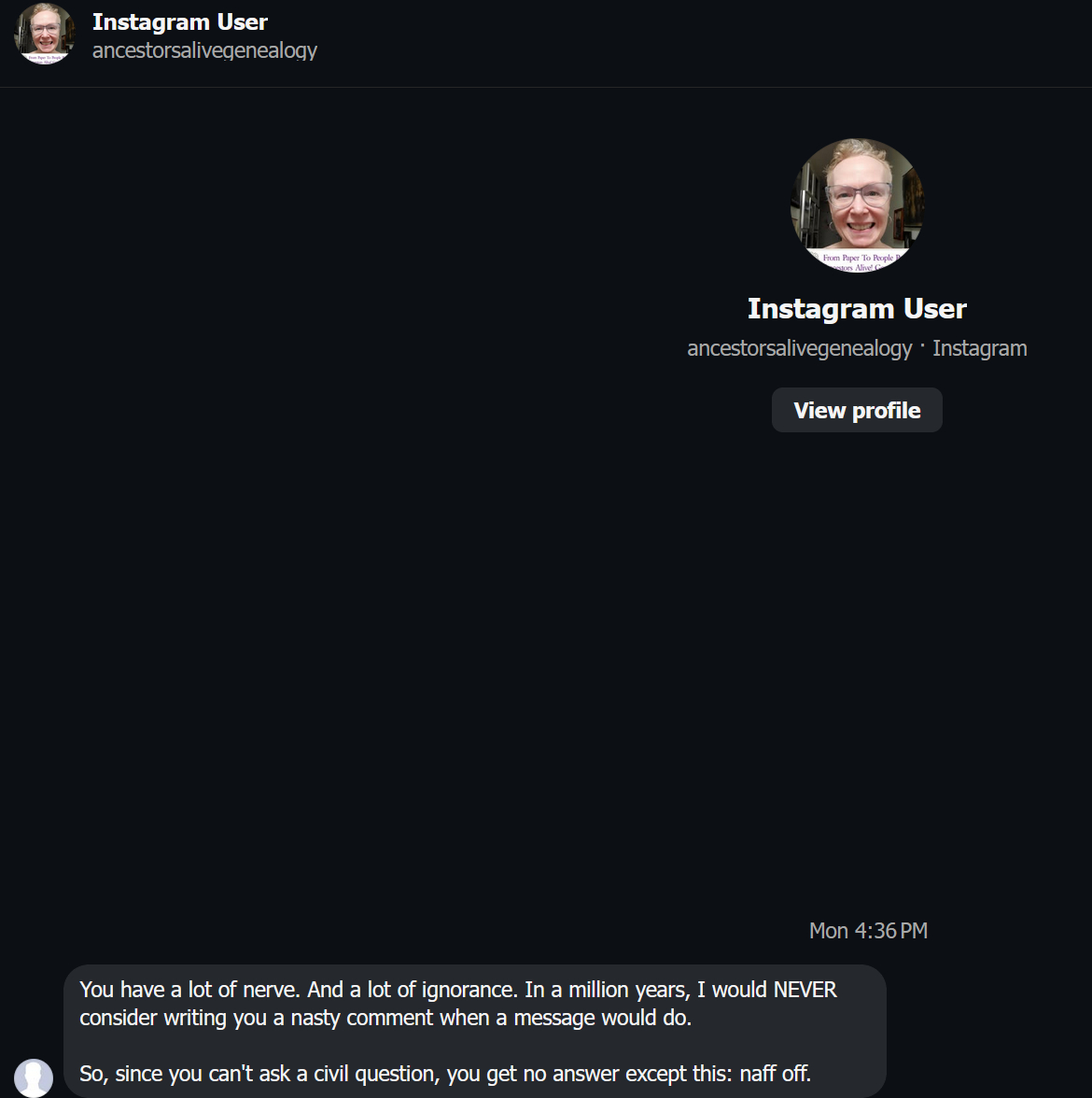The height and width of the screenshot is (1098, 1092).
Task: Click the 'From Paper To People' banner on the photo
Action: coord(858,260)
